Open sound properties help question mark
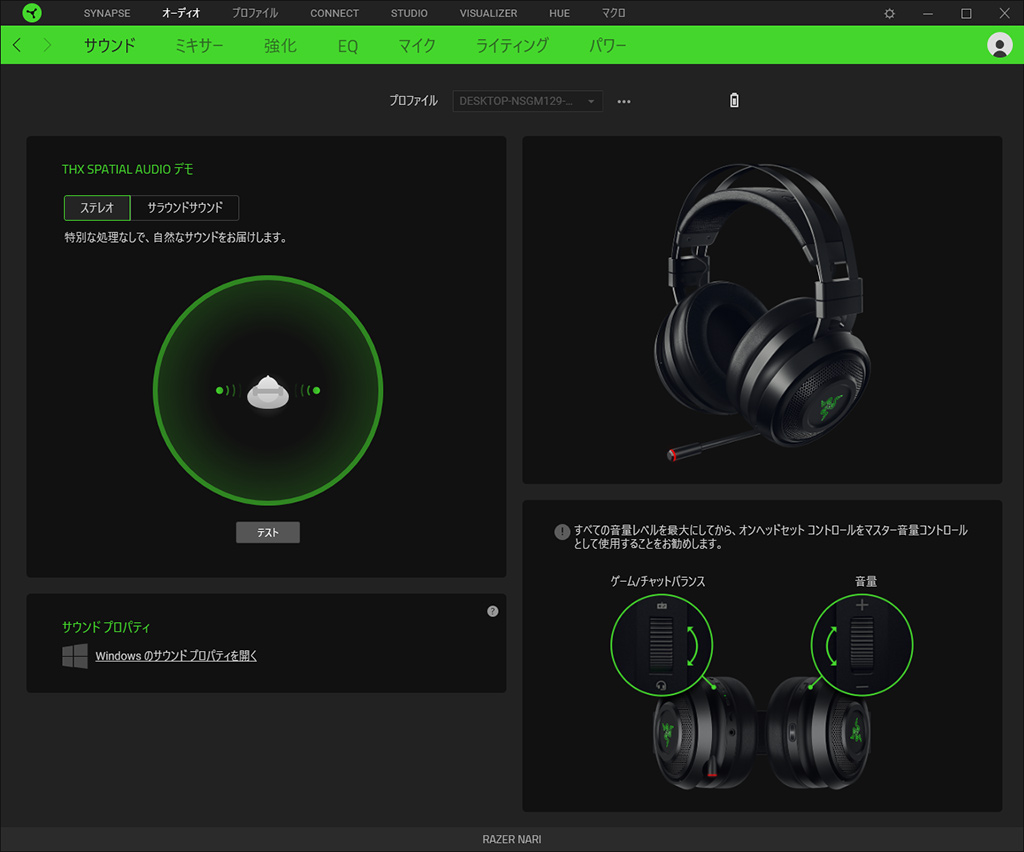 pos(492,611)
